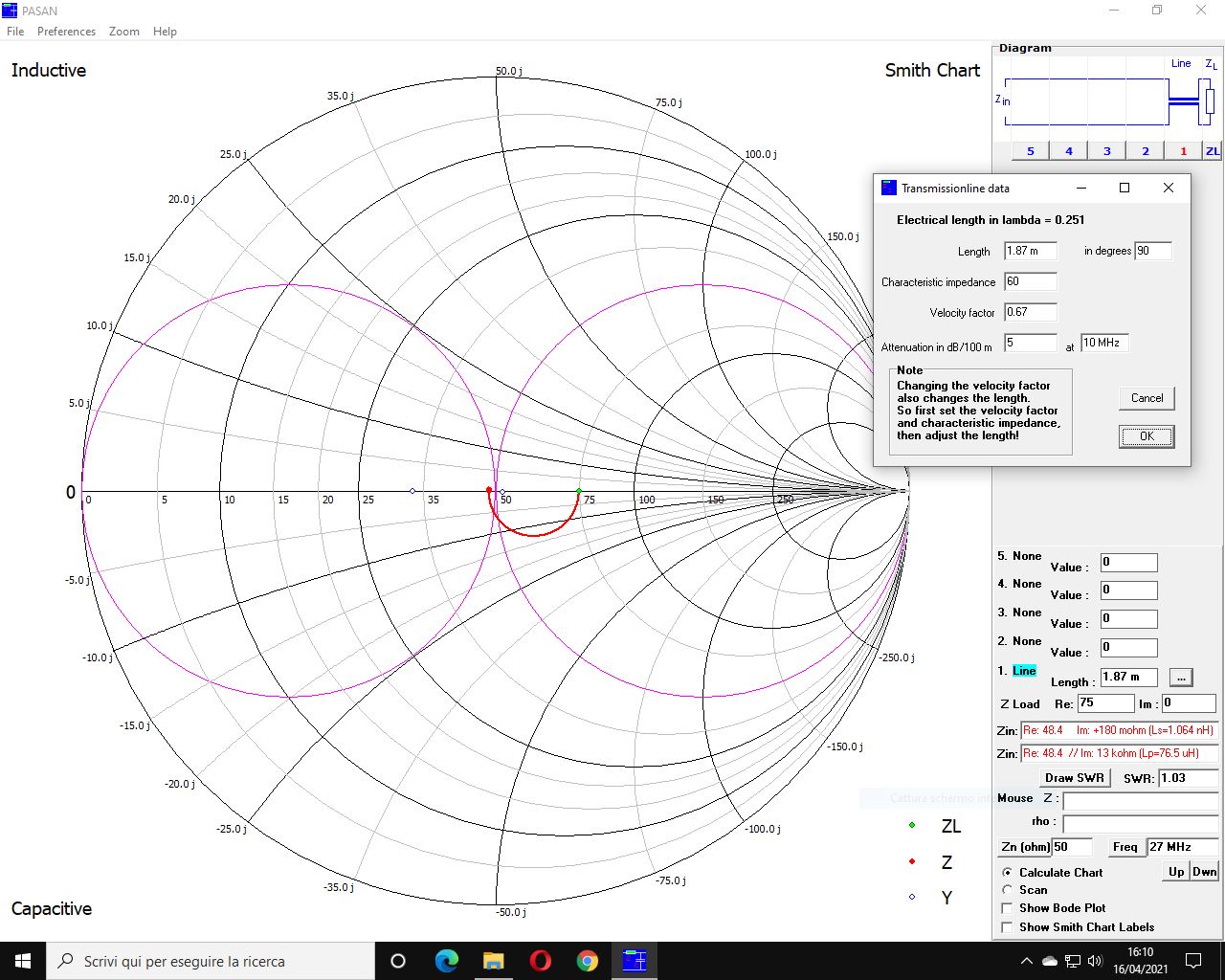Launch Opera browser from taskbar
Image resolution: width=1225 pixels, height=980 pixels.
(x=540, y=961)
